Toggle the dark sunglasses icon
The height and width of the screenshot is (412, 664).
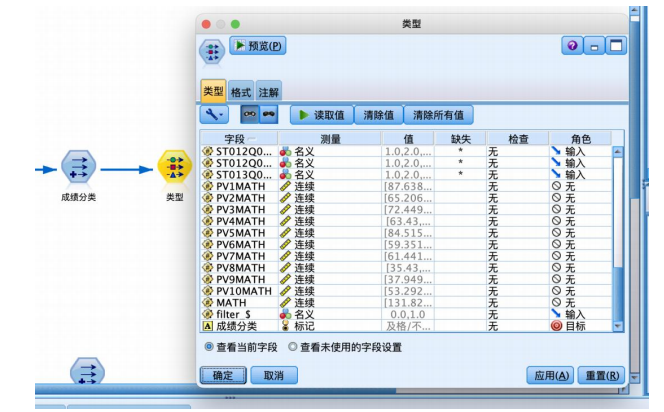[x=269, y=114]
